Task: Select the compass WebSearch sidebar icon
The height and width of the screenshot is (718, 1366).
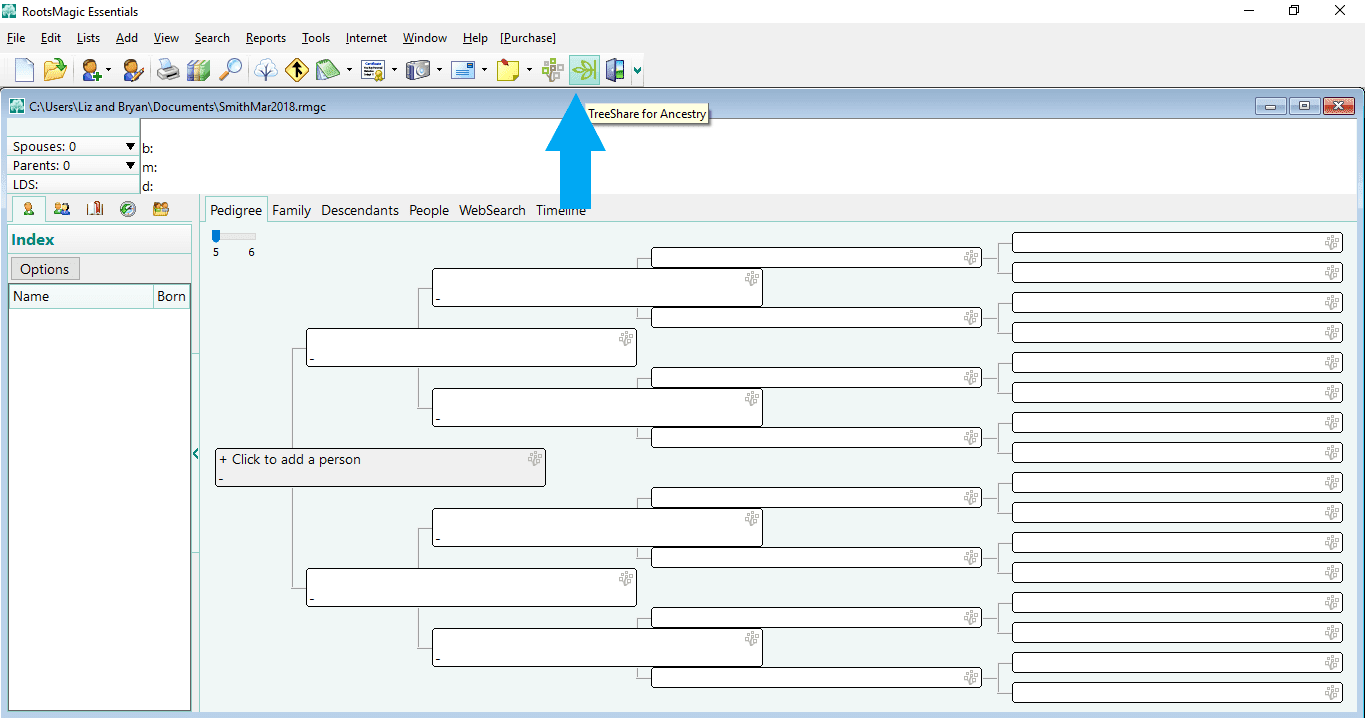Action: pos(128,208)
